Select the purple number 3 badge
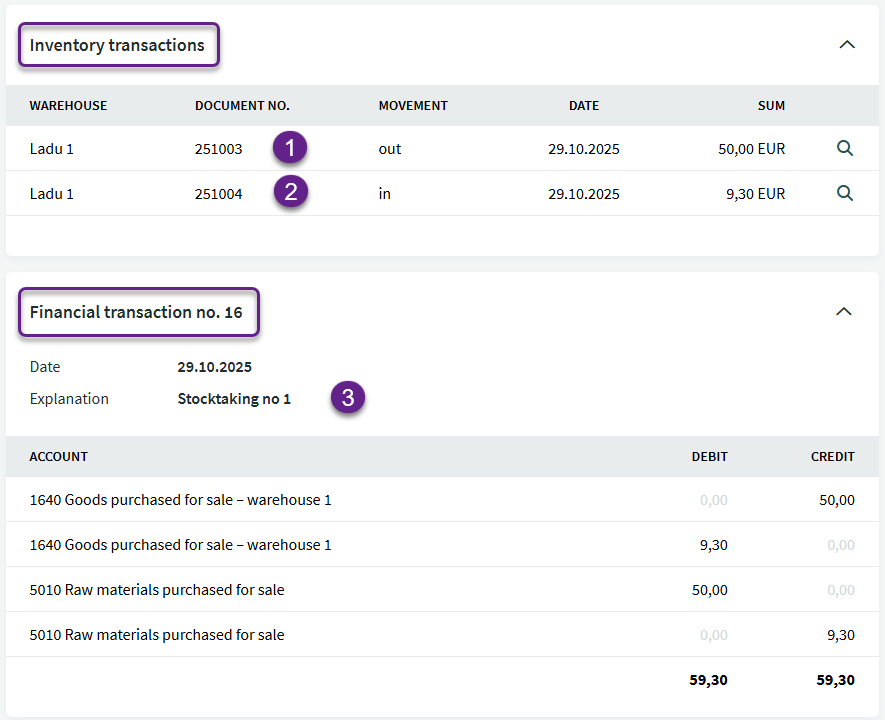Screen dimensions: 885x720 coord(348,398)
